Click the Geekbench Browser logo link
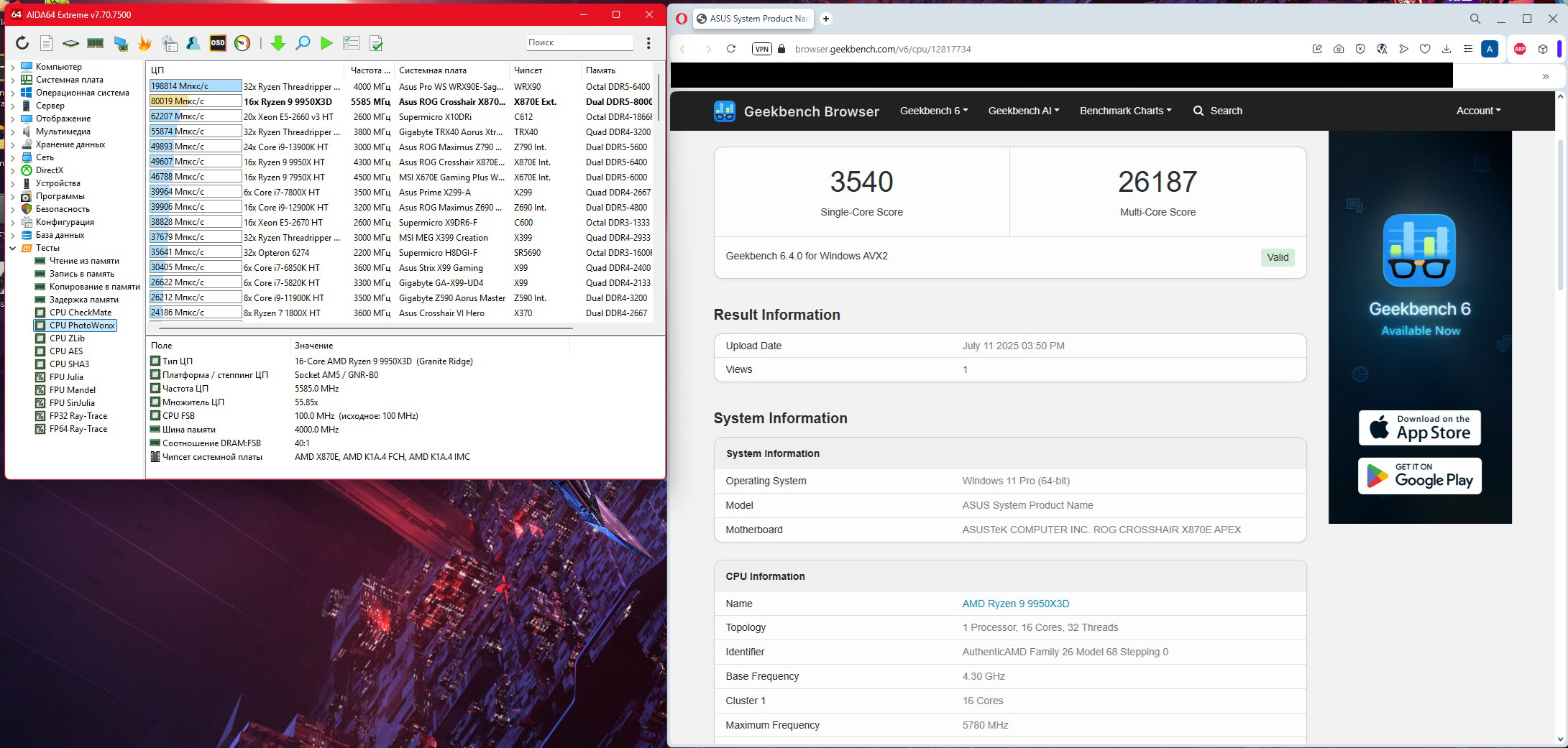The image size is (1568, 748). pyautogui.click(x=797, y=111)
